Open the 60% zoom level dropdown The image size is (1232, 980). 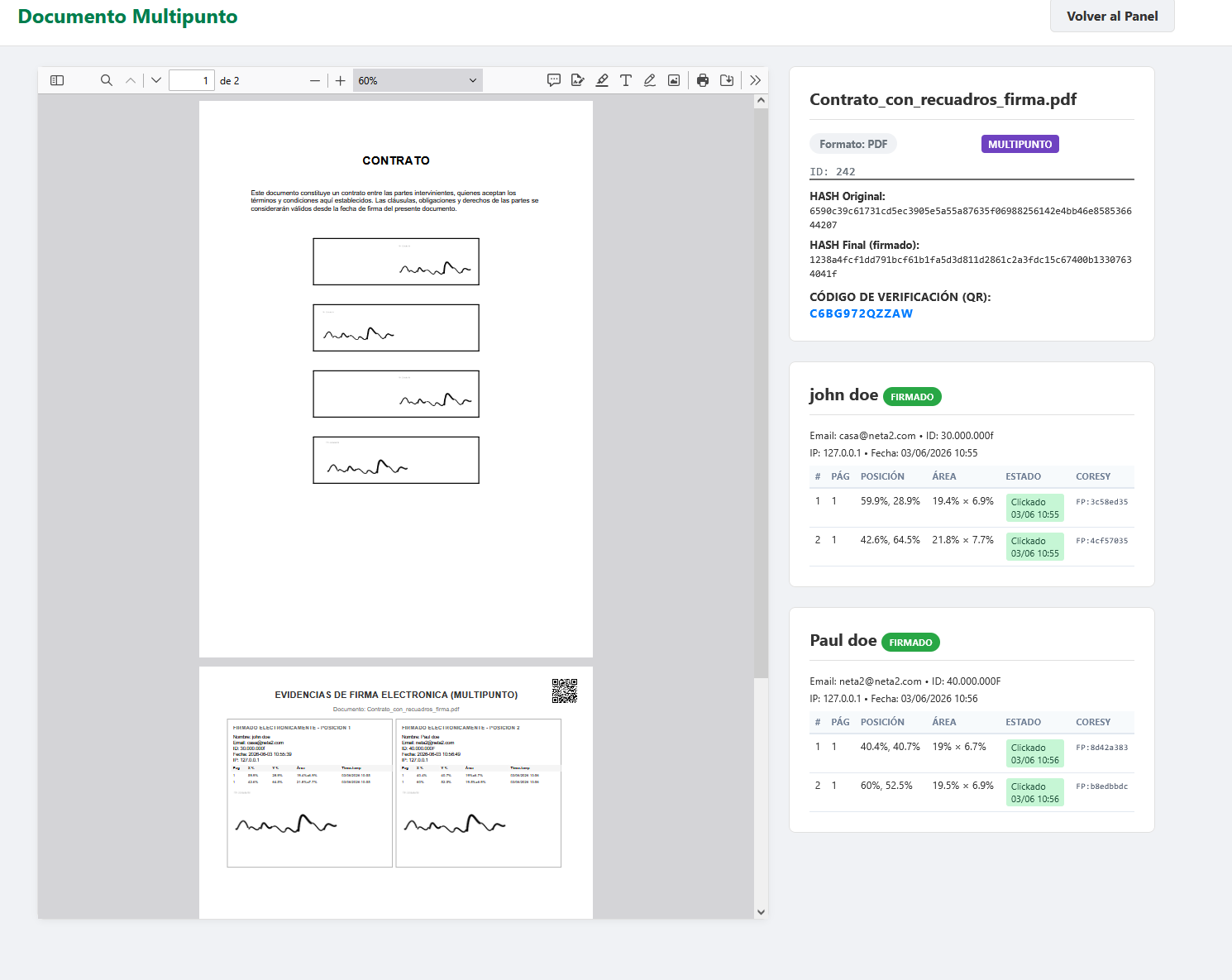418,80
